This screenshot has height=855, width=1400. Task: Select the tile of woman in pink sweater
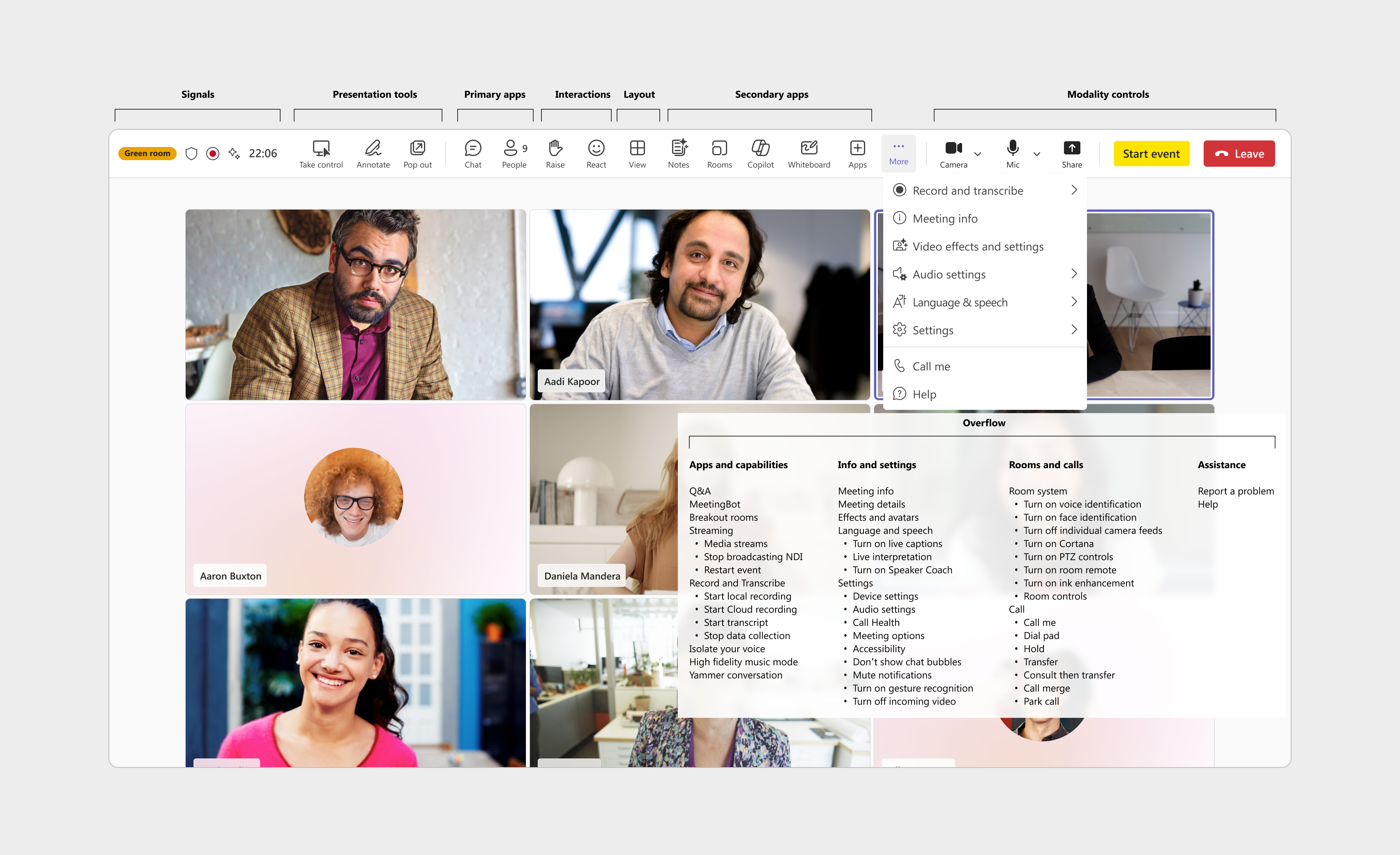(355, 682)
